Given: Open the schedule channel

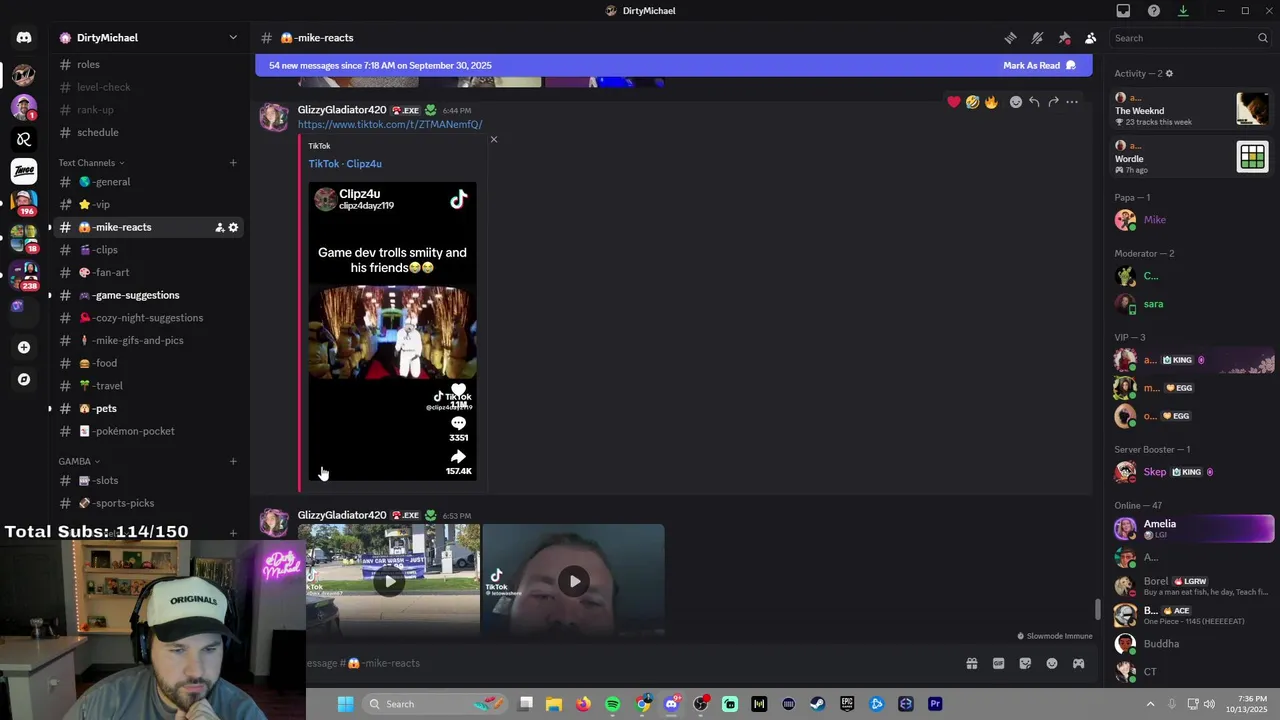Looking at the screenshot, I should [147, 133].
